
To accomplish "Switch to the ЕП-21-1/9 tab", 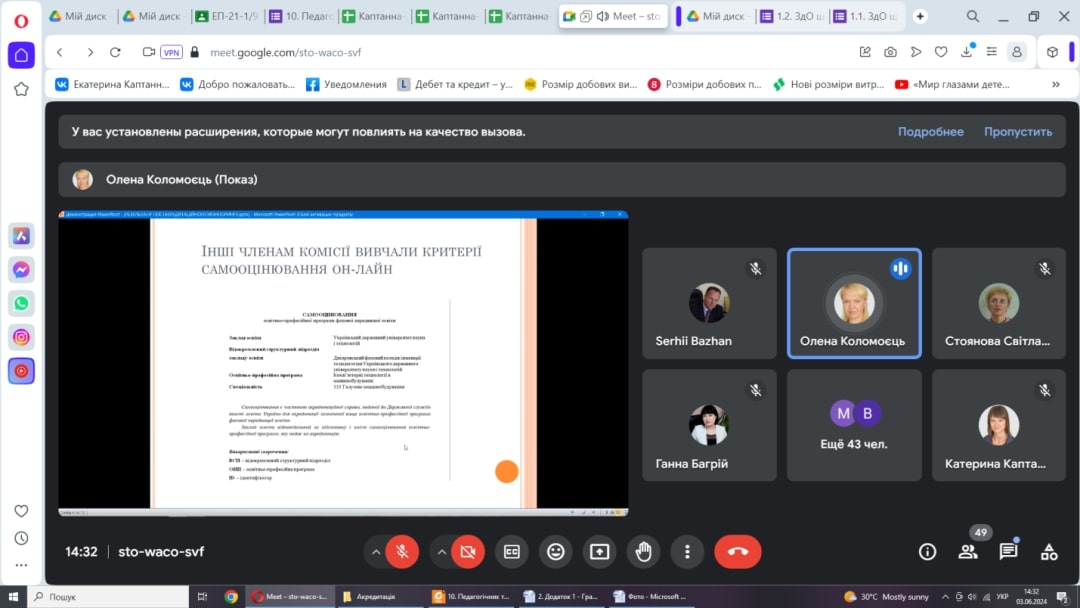I will [x=226, y=16].
